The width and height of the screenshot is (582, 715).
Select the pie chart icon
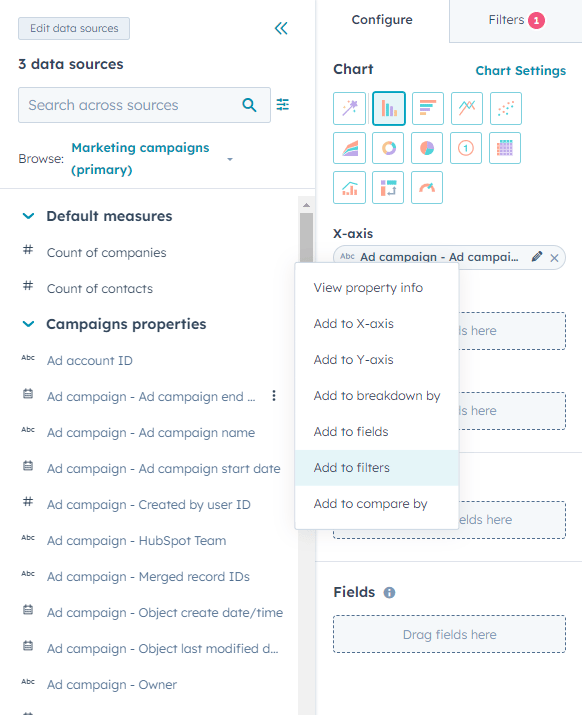pos(427,148)
